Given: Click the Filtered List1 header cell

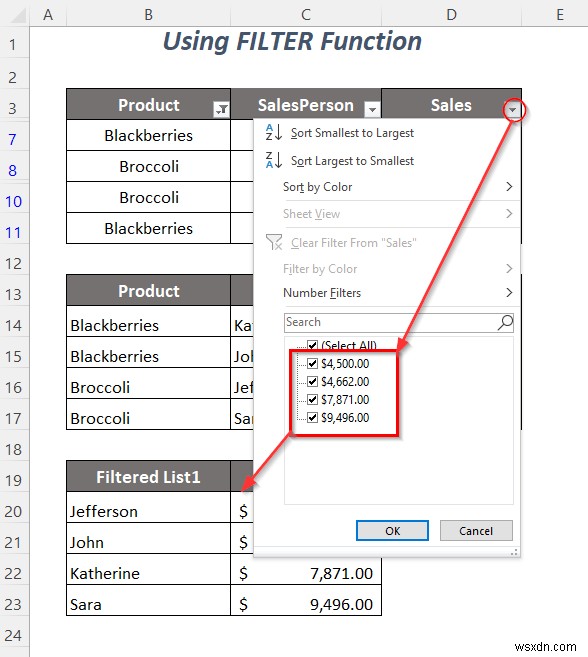Looking at the screenshot, I should tap(149, 476).
